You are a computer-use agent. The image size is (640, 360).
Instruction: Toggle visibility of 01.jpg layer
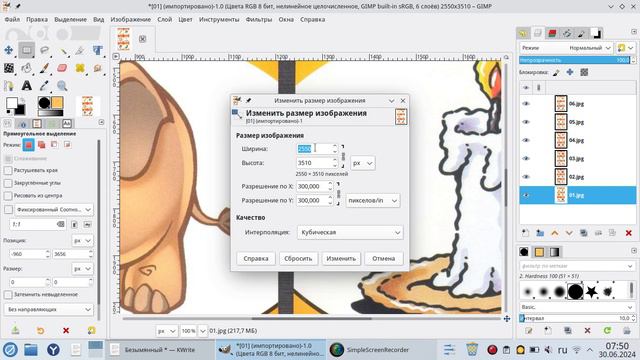point(526,195)
